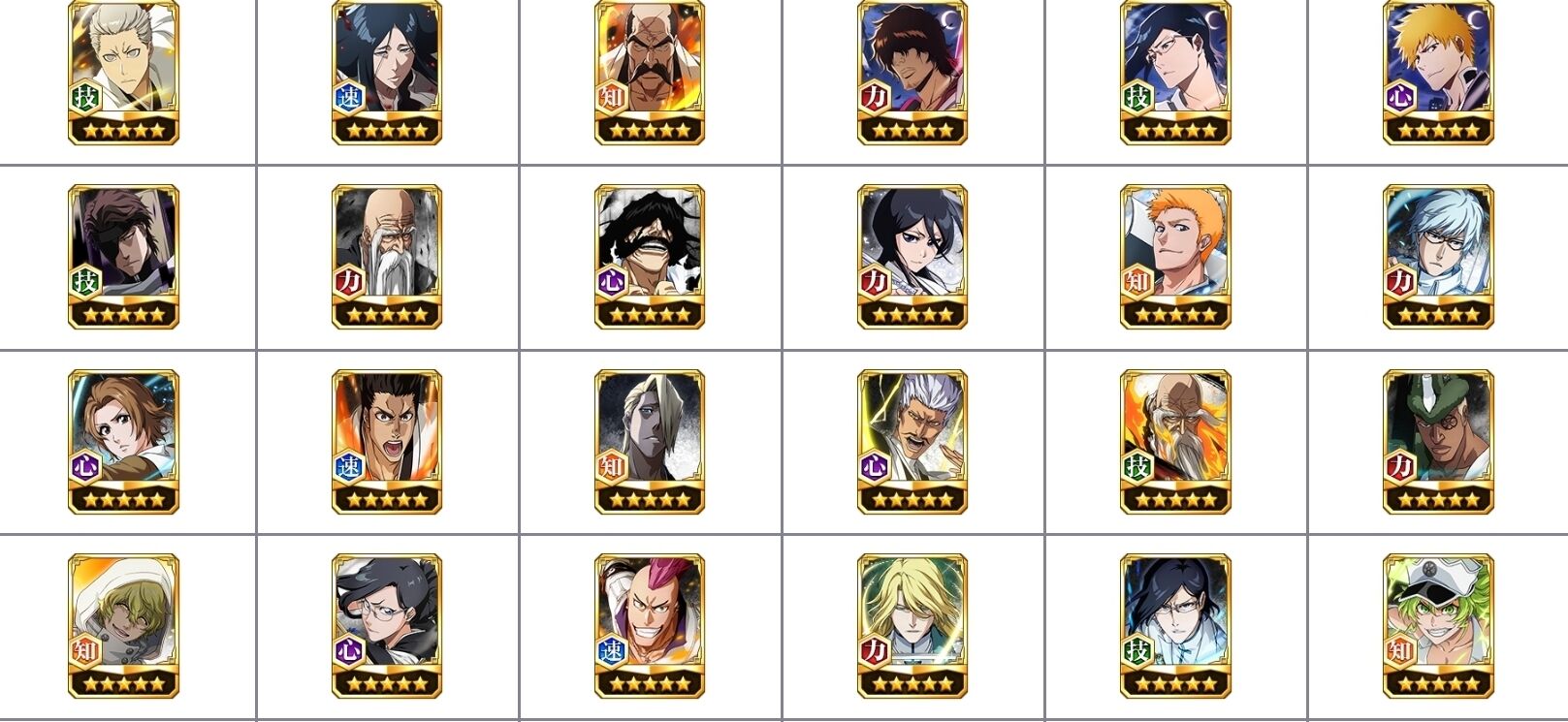Open the brown-haired woman card with 心 badge
1568x722 pixels.
(x=123, y=441)
